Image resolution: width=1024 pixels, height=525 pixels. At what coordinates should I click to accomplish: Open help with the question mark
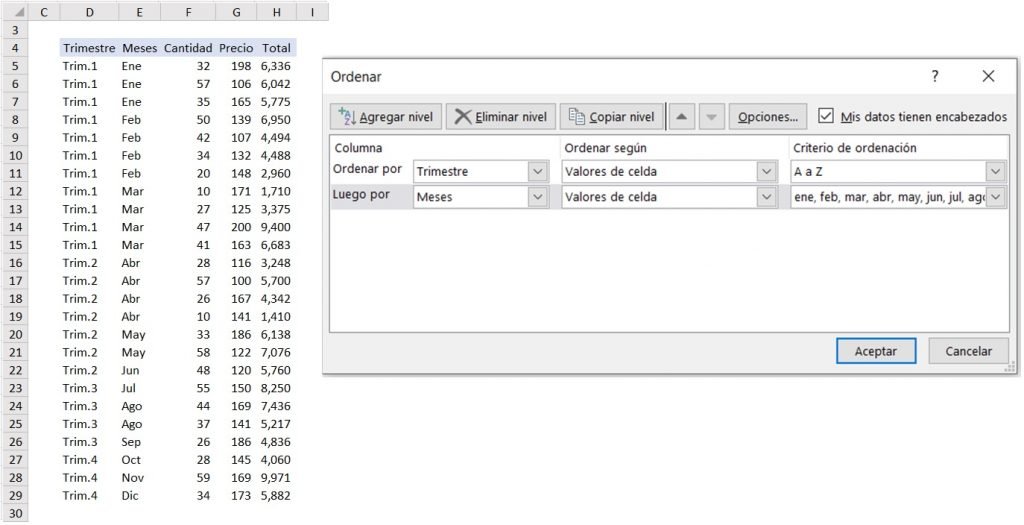click(935, 76)
